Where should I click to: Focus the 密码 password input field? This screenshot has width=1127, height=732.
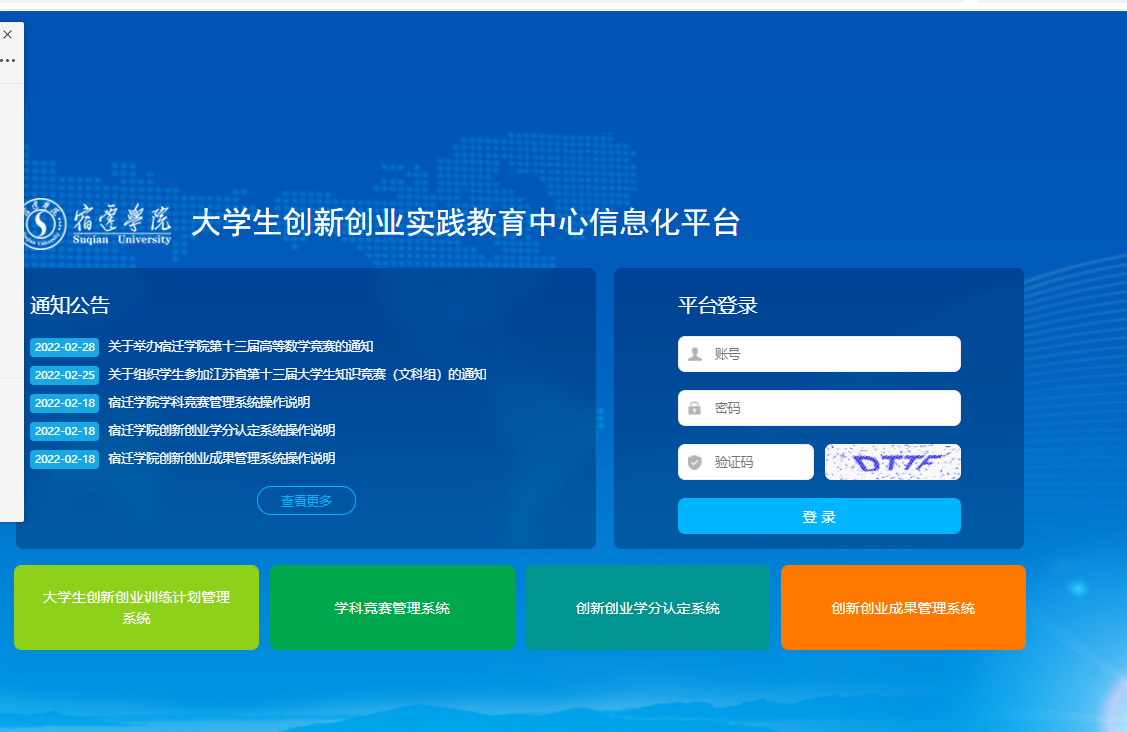[830, 408]
